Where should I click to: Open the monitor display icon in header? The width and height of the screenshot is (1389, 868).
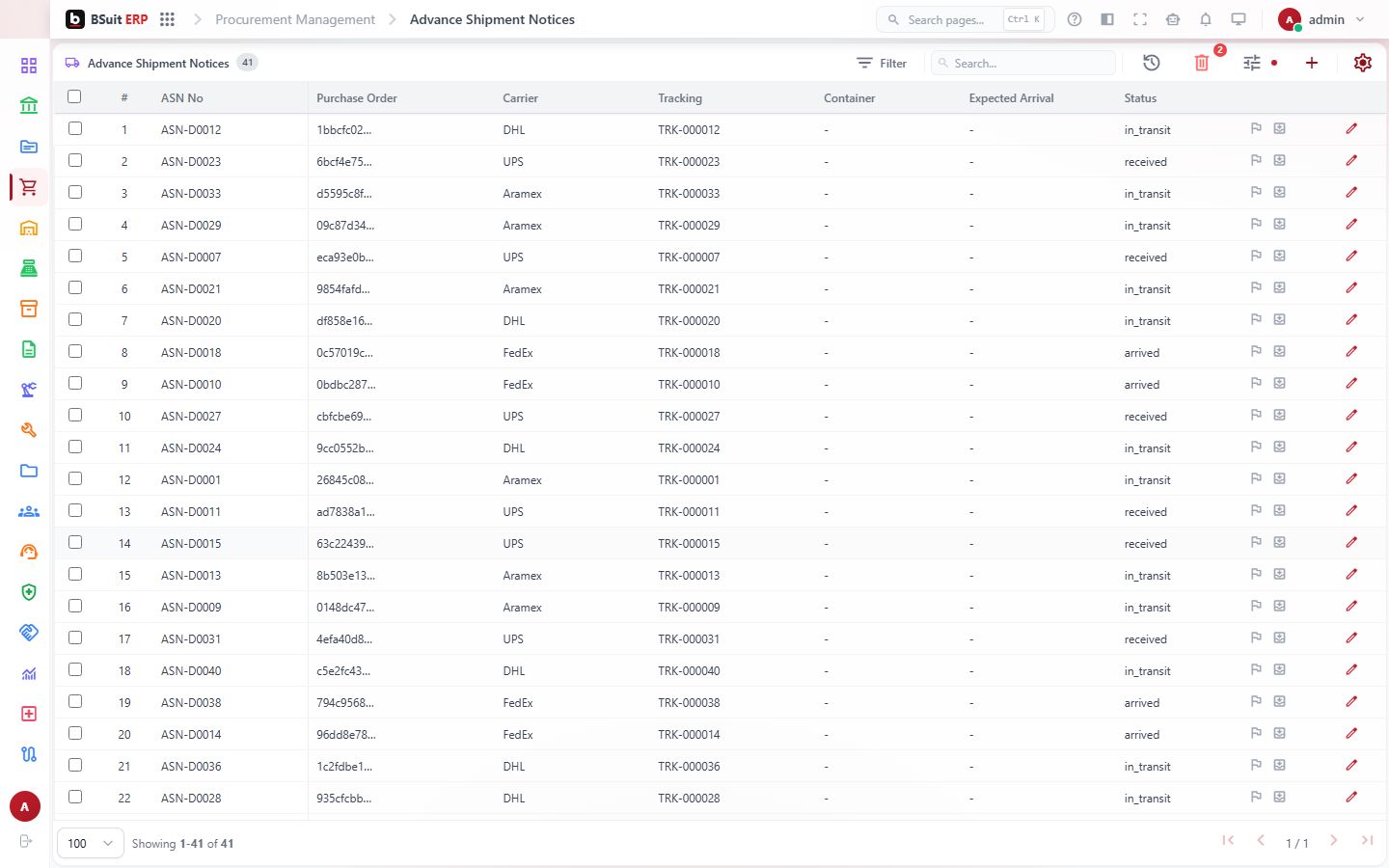click(1239, 19)
